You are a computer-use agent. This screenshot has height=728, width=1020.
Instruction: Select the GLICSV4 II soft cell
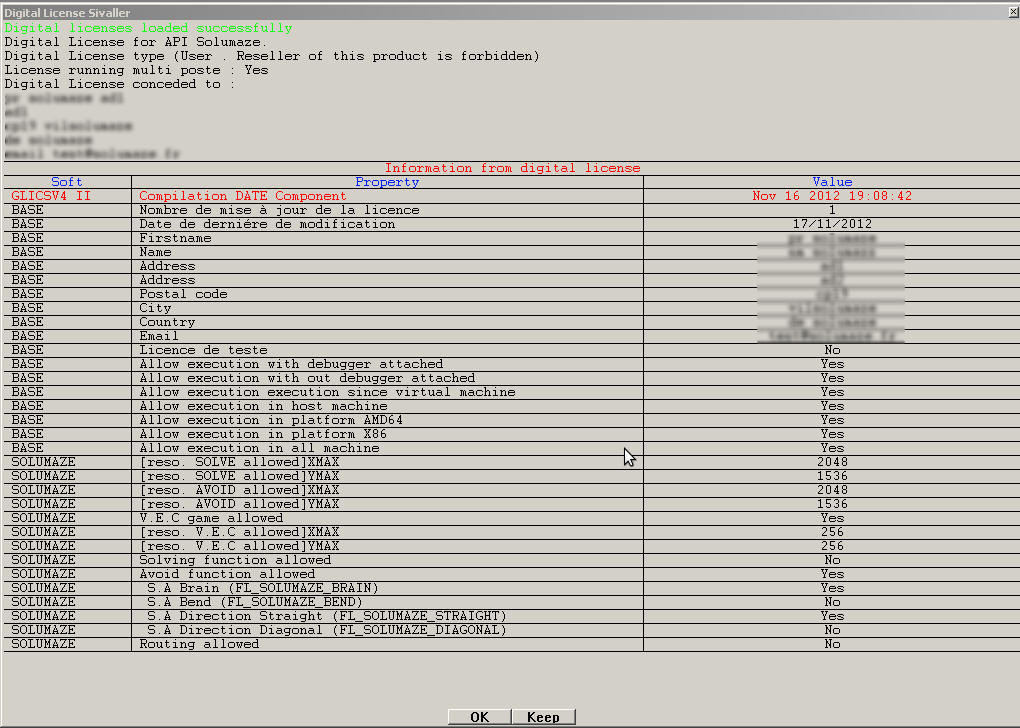pos(51,196)
